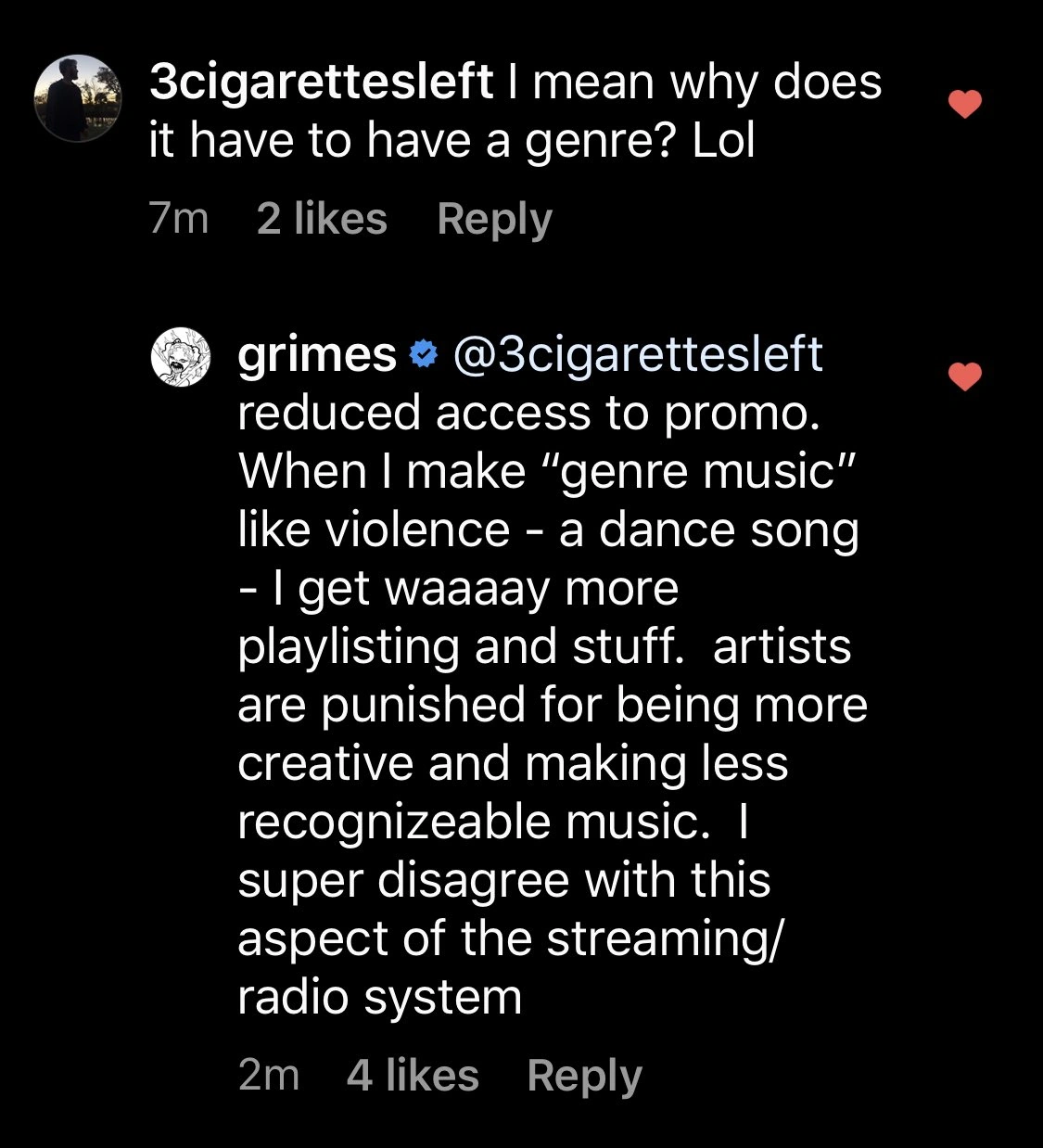Click 'radio system' ending the reply

tap(380, 998)
